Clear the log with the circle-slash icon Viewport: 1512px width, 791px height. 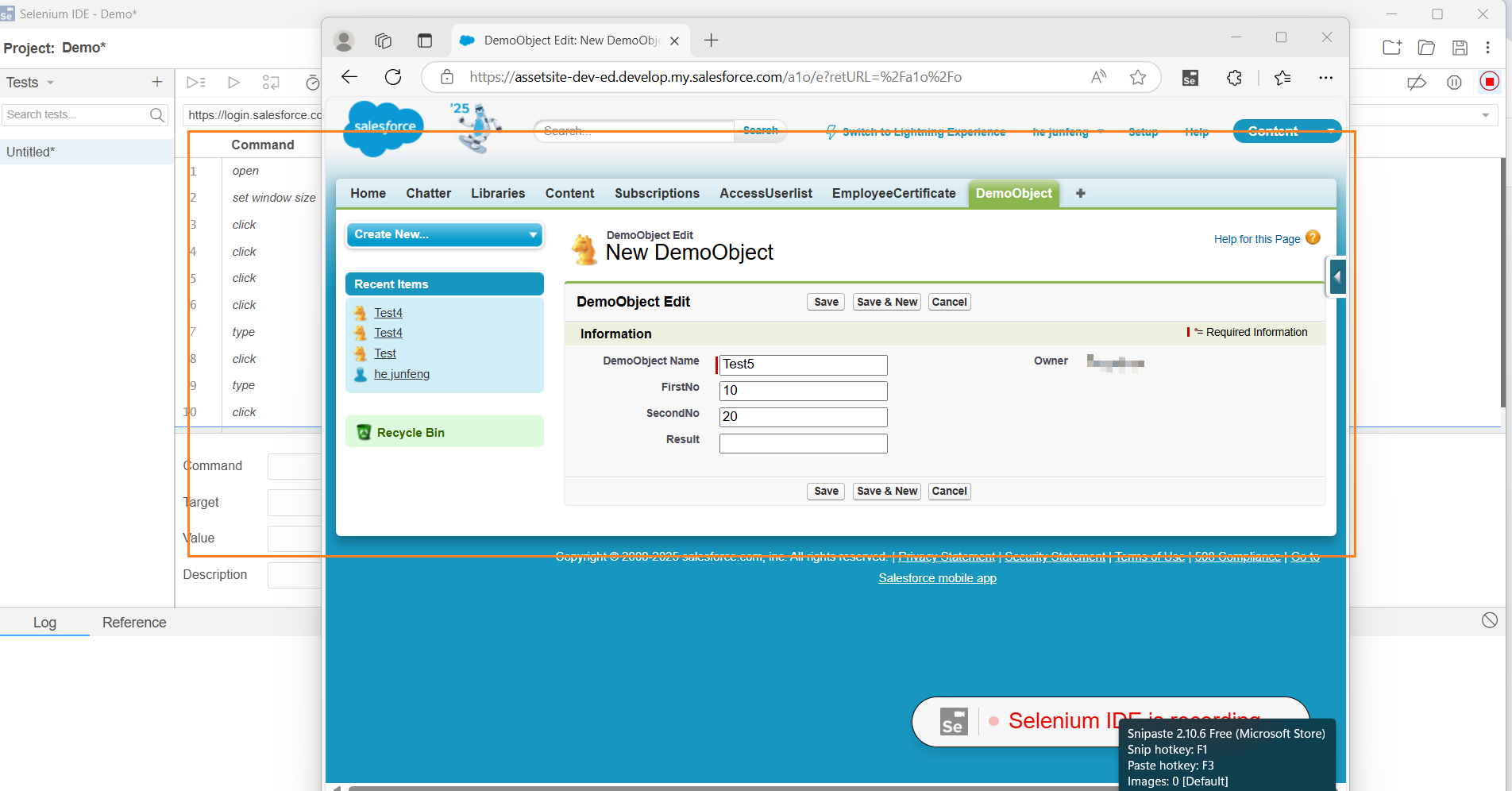coord(1490,620)
